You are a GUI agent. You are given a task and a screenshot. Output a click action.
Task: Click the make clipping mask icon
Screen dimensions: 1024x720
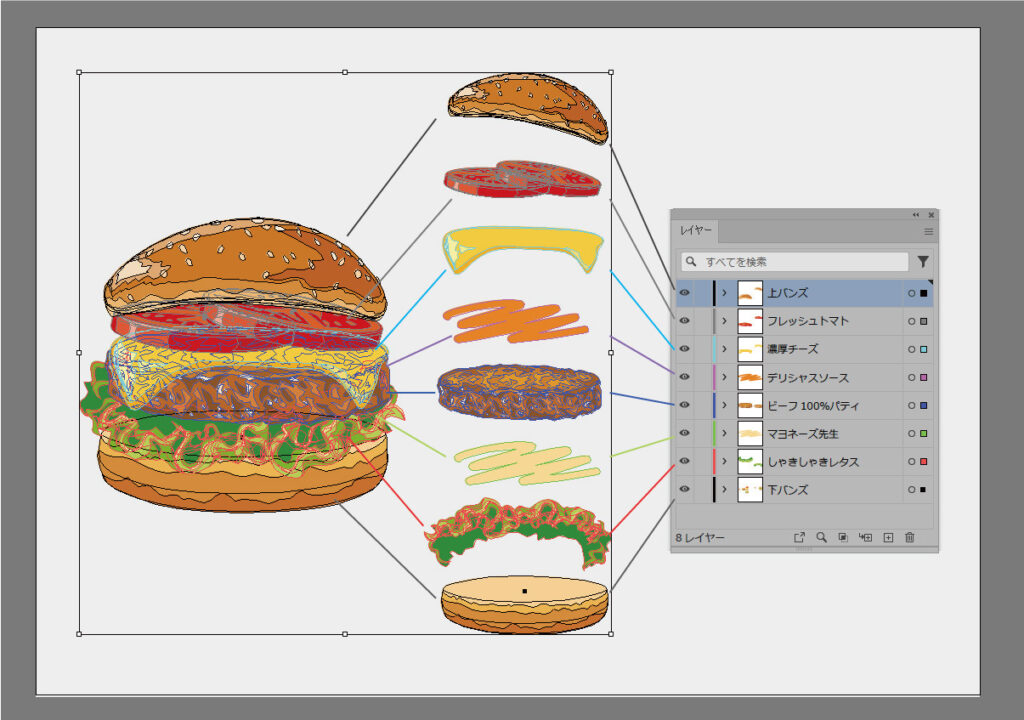tap(843, 537)
